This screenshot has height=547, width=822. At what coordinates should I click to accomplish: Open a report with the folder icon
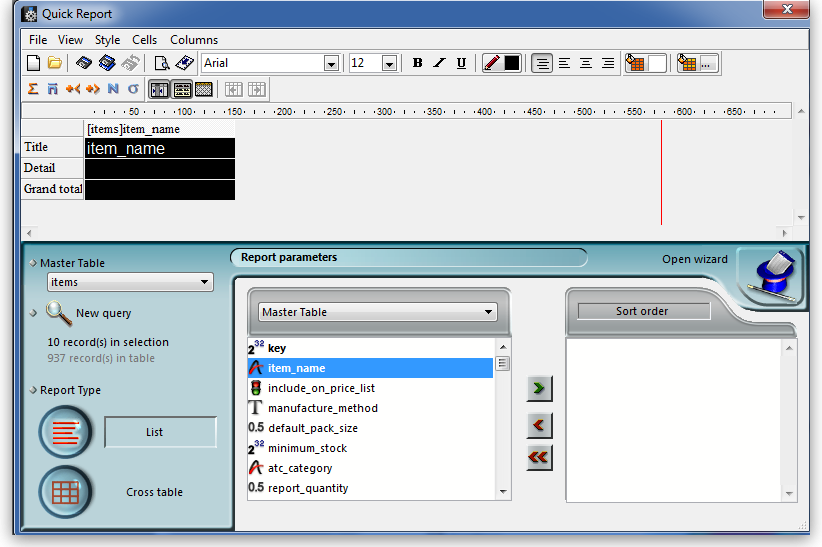[x=55, y=63]
